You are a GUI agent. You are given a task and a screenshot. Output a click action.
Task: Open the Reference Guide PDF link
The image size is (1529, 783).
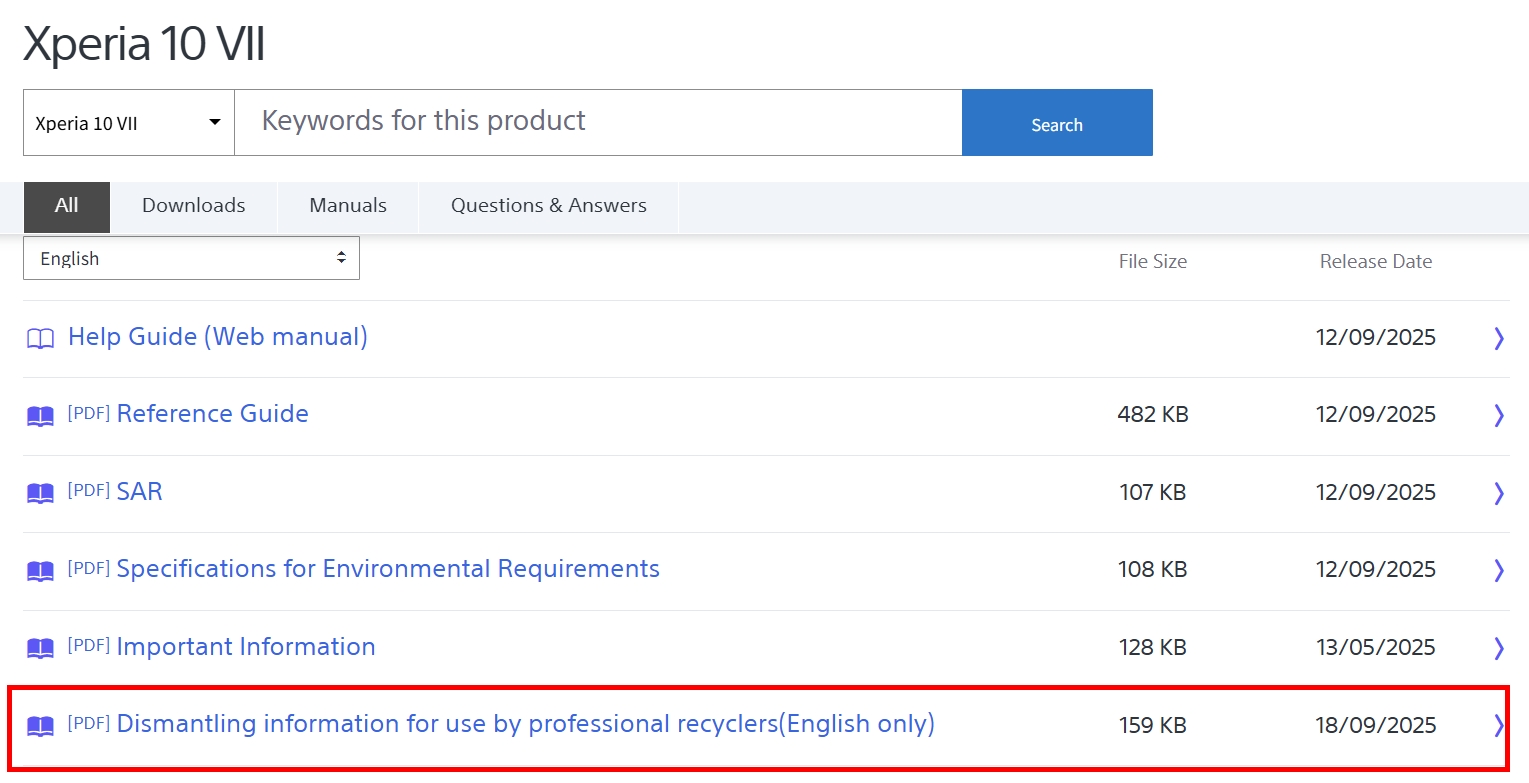click(212, 414)
